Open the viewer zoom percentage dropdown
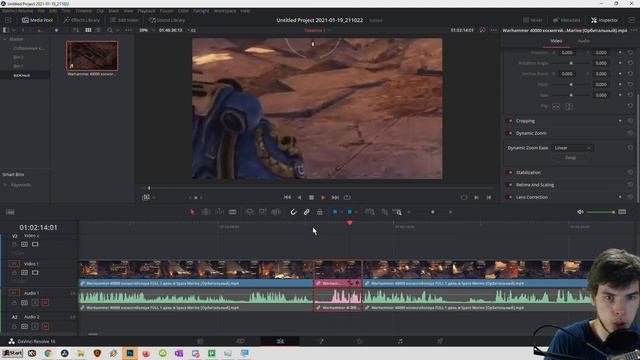The image size is (640, 360). click(147, 30)
